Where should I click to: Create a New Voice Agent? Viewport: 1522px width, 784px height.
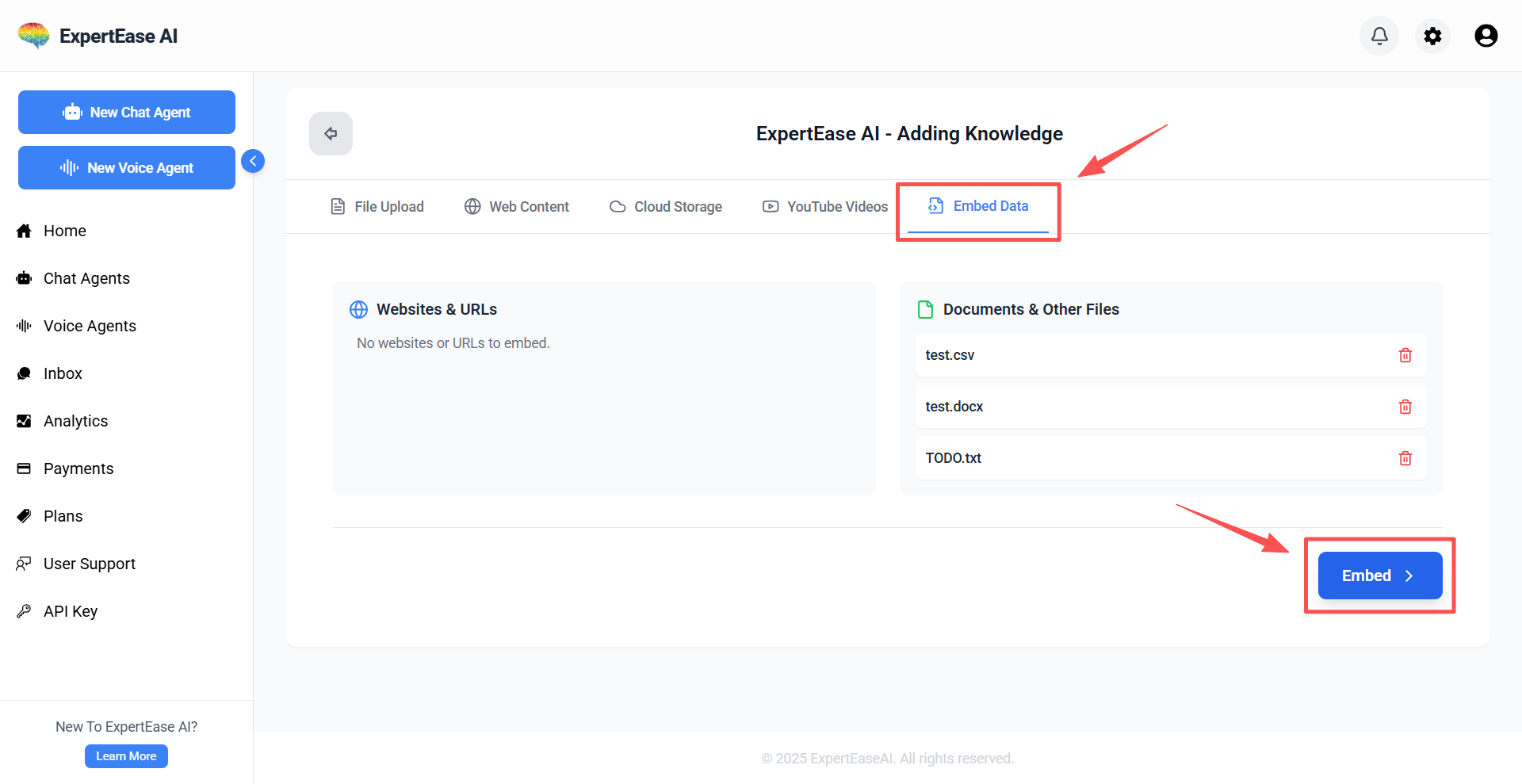127,168
